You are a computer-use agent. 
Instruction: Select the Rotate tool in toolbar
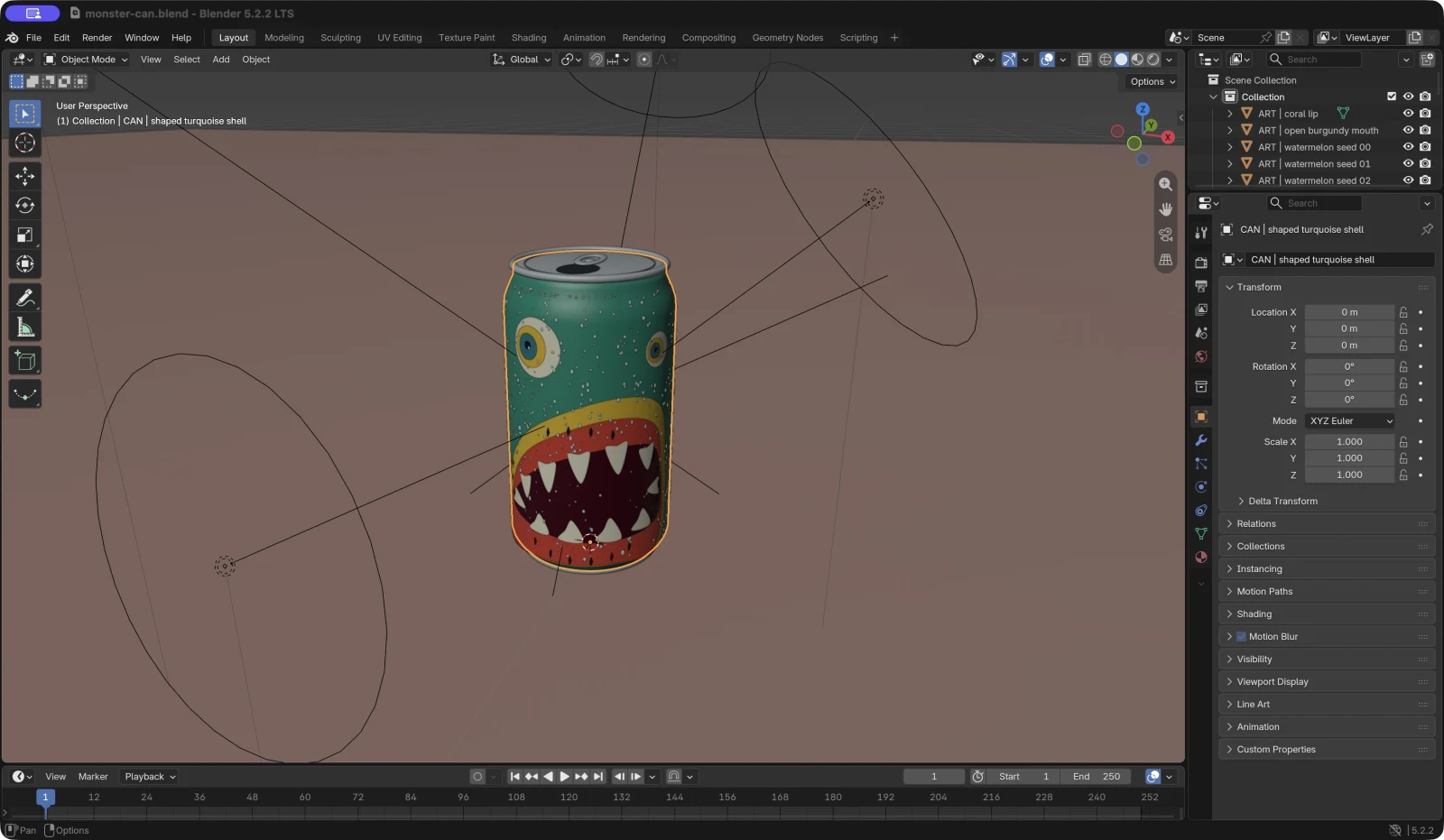click(x=25, y=205)
